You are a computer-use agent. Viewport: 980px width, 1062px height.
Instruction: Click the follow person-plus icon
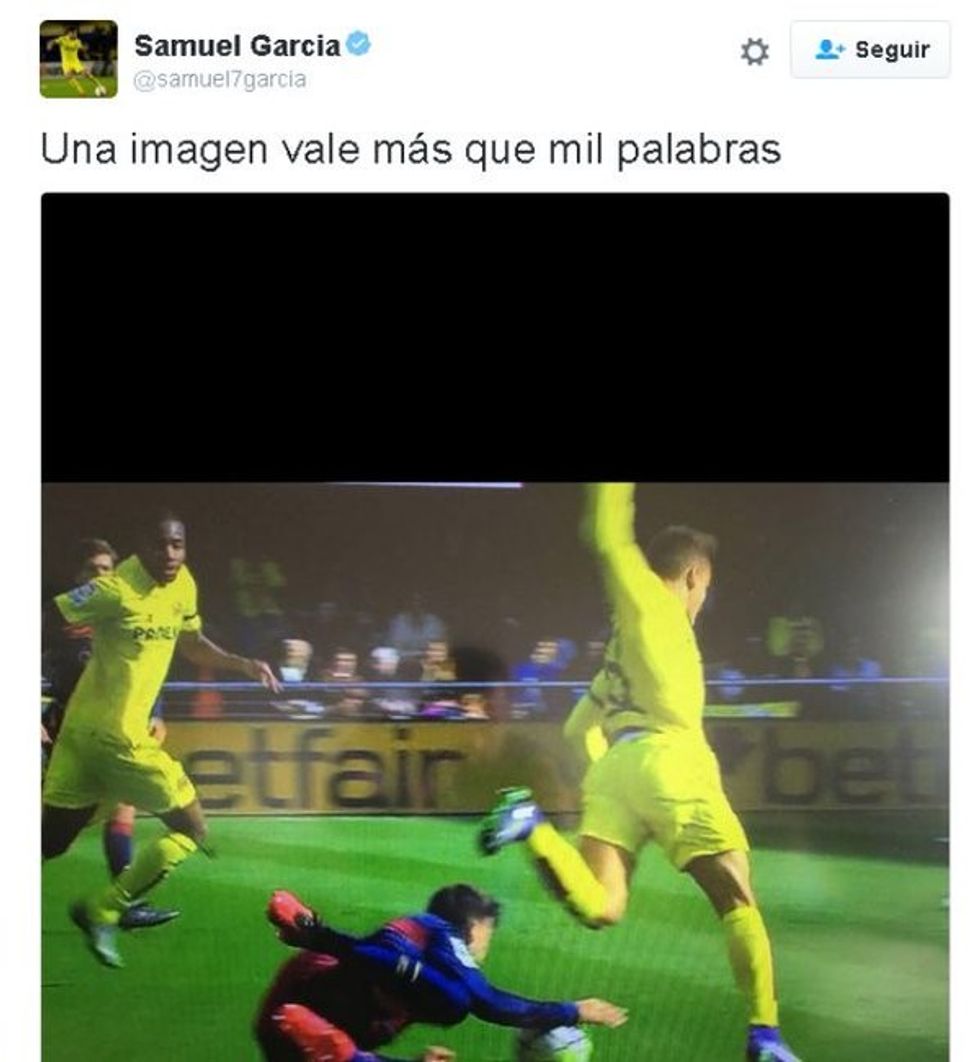click(x=830, y=49)
